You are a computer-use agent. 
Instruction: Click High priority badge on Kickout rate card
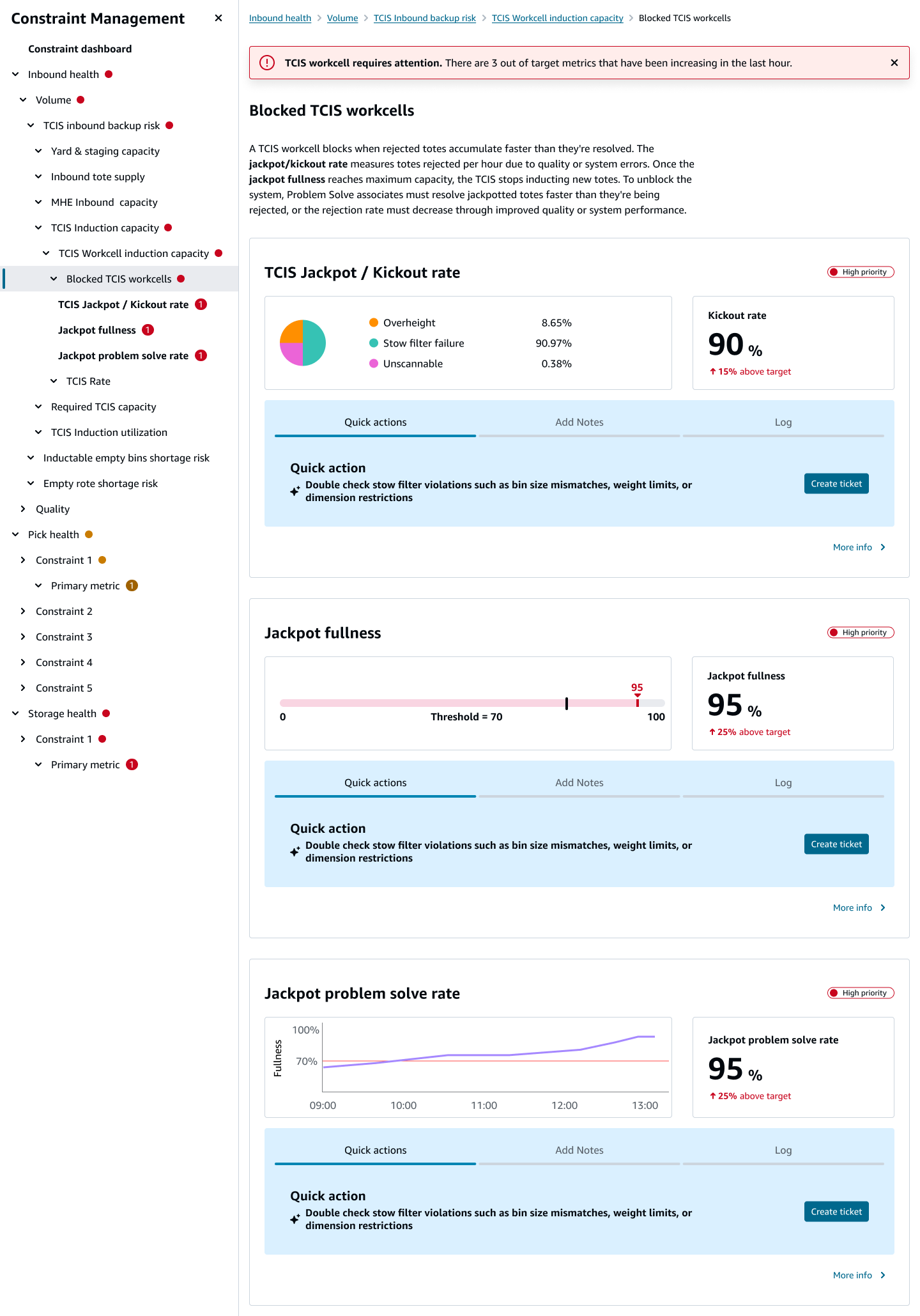860,272
